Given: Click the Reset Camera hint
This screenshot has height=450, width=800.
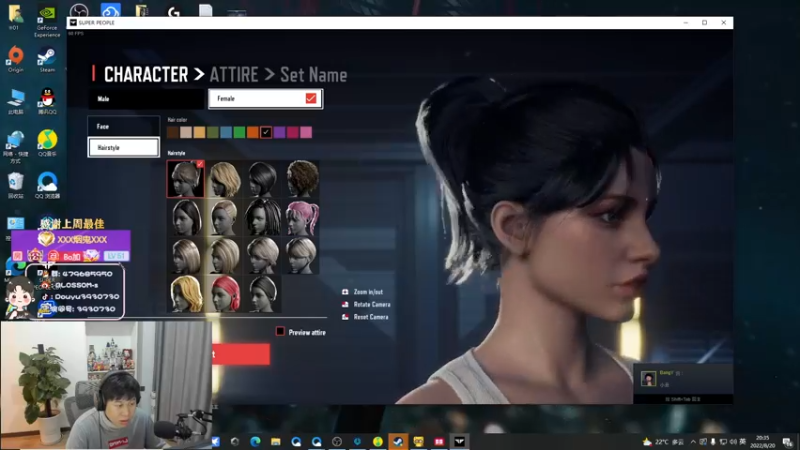Looking at the screenshot, I should [365, 317].
